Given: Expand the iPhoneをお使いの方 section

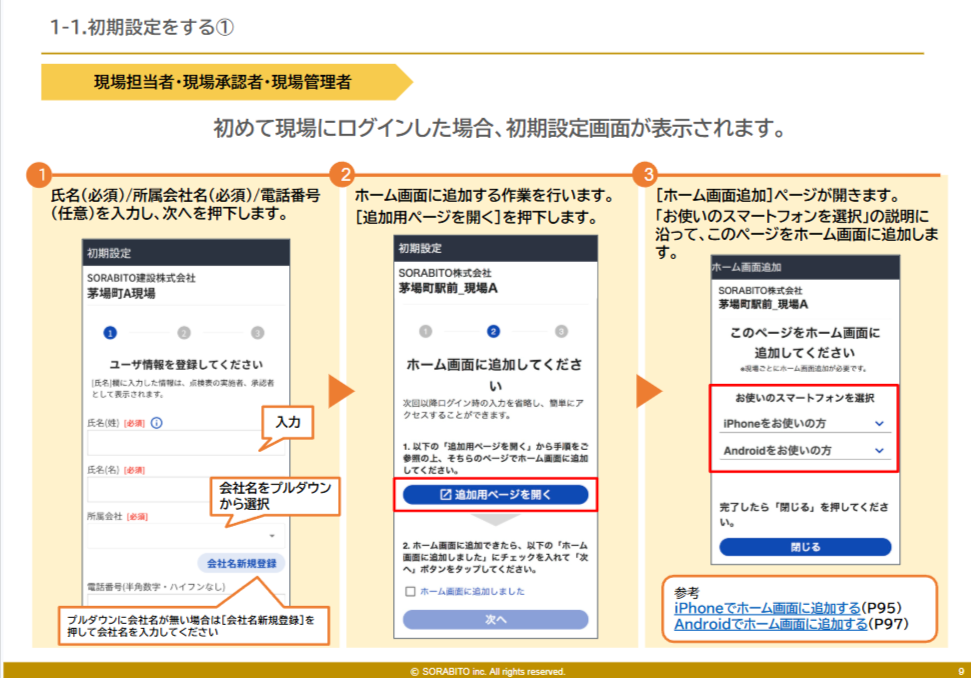Looking at the screenshot, I should [x=804, y=424].
